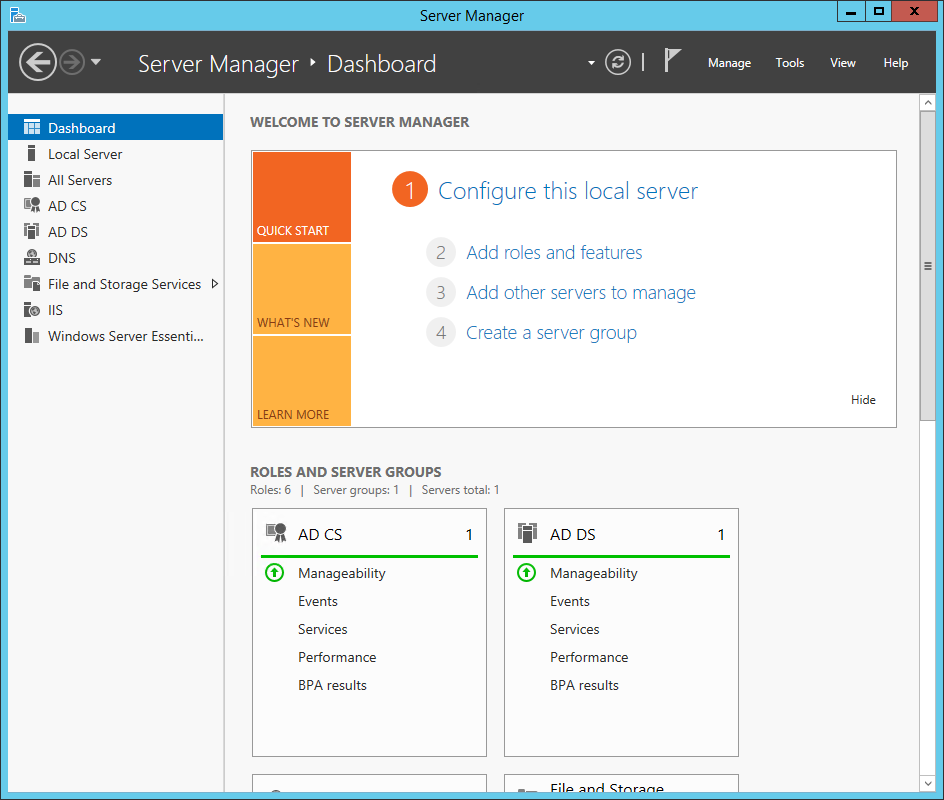This screenshot has height=800, width=944.
Task: Select the Local Server sidebar item
Action: coord(85,154)
